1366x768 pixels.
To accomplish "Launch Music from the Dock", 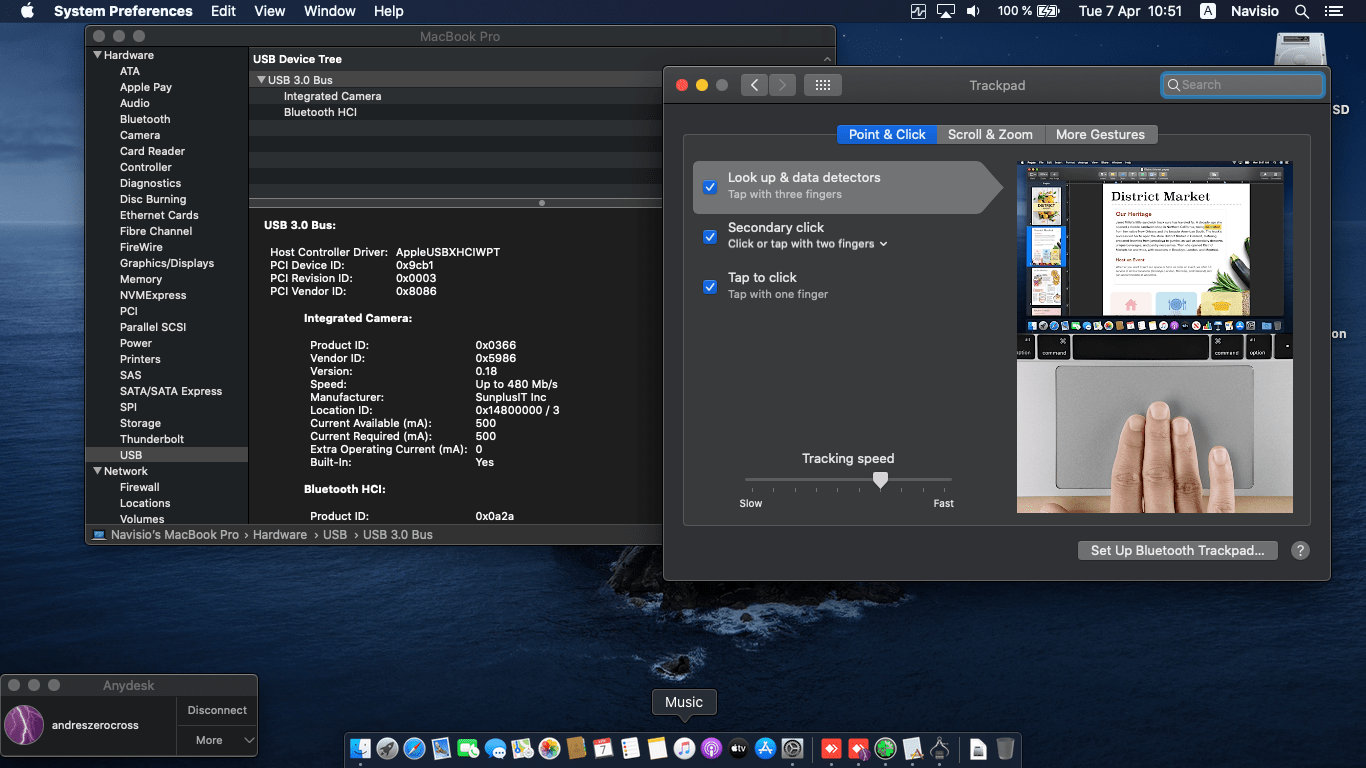I will [684, 748].
